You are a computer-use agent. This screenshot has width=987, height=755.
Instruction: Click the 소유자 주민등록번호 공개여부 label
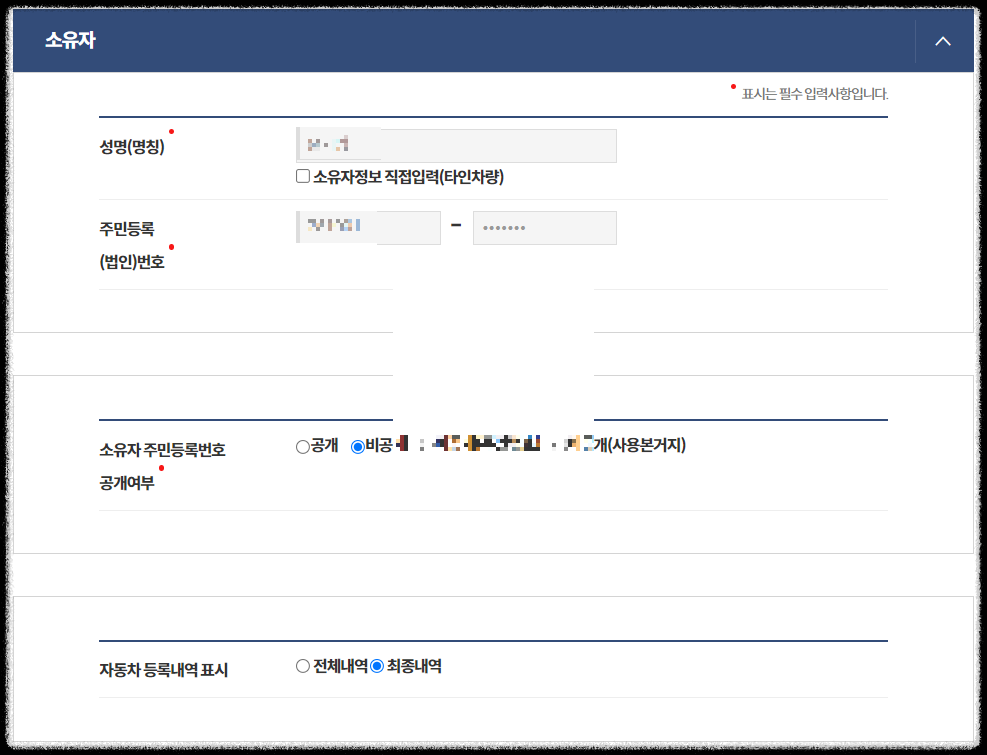tap(162, 466)
